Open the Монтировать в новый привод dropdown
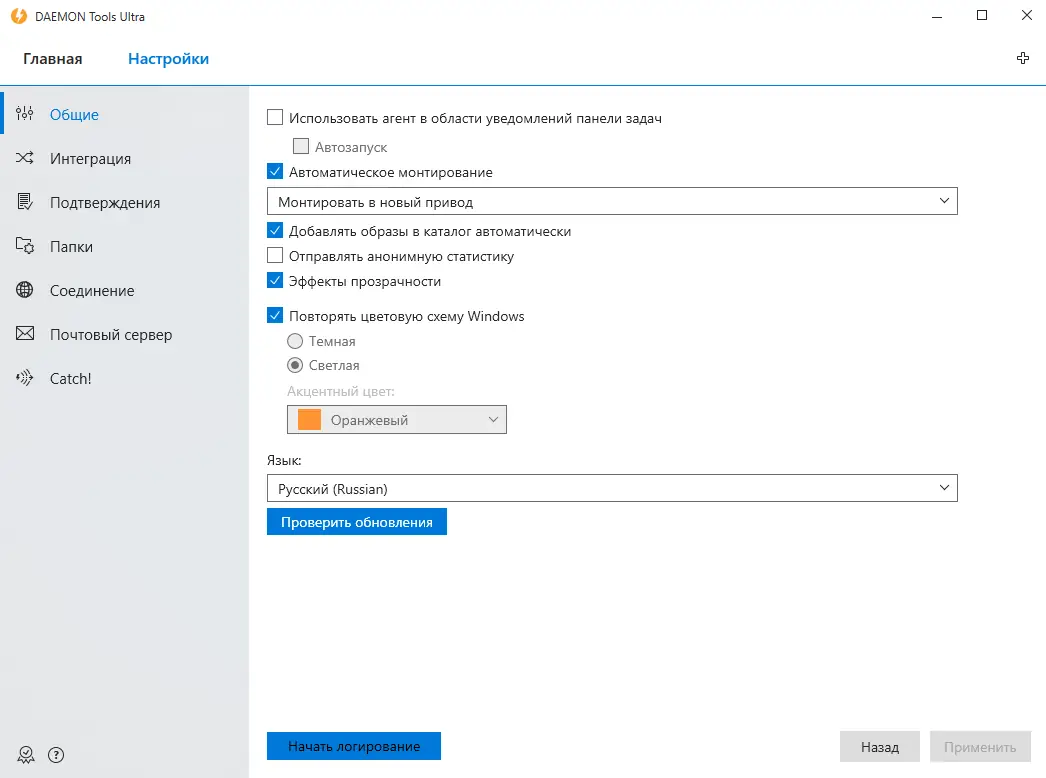Image resolution: width=1046 pixels, height=778 pixels. (612, 202)
